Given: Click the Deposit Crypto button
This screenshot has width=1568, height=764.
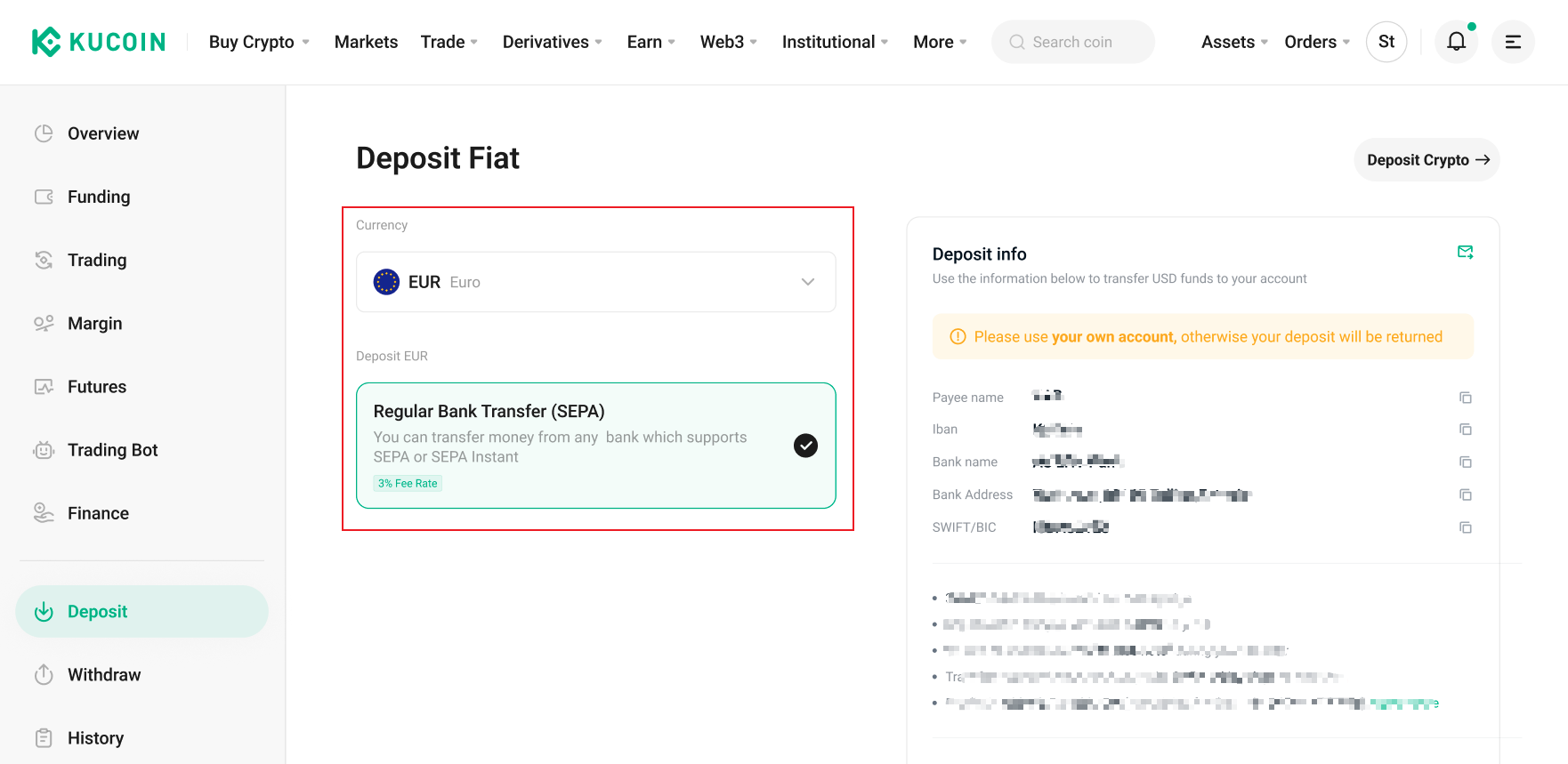Looking at the screenshot, I should (x=1427, y=160).
